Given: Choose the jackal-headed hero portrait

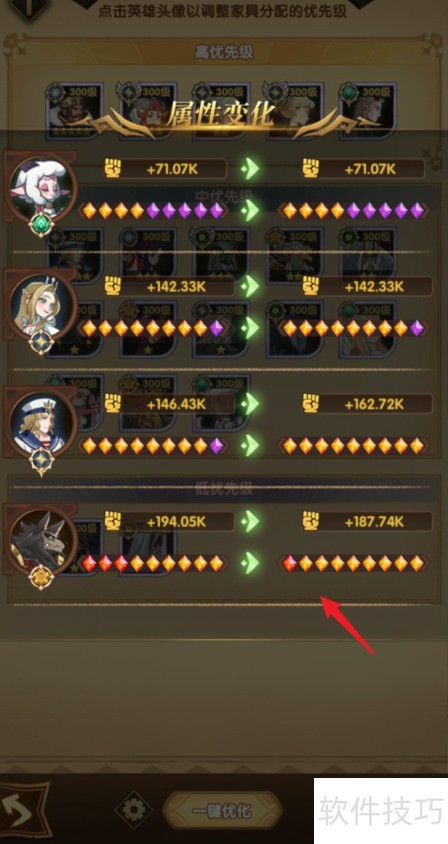Looking at the screenshot, I should coord(41,540).
